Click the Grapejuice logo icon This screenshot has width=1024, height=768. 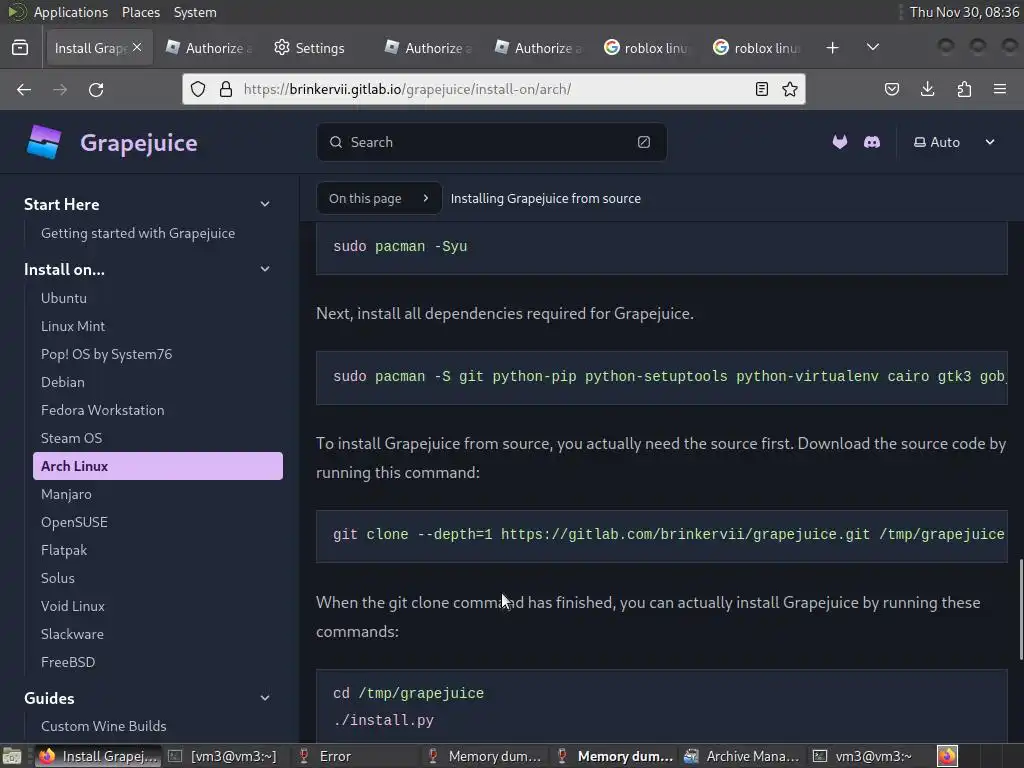[x=44, y=142]
